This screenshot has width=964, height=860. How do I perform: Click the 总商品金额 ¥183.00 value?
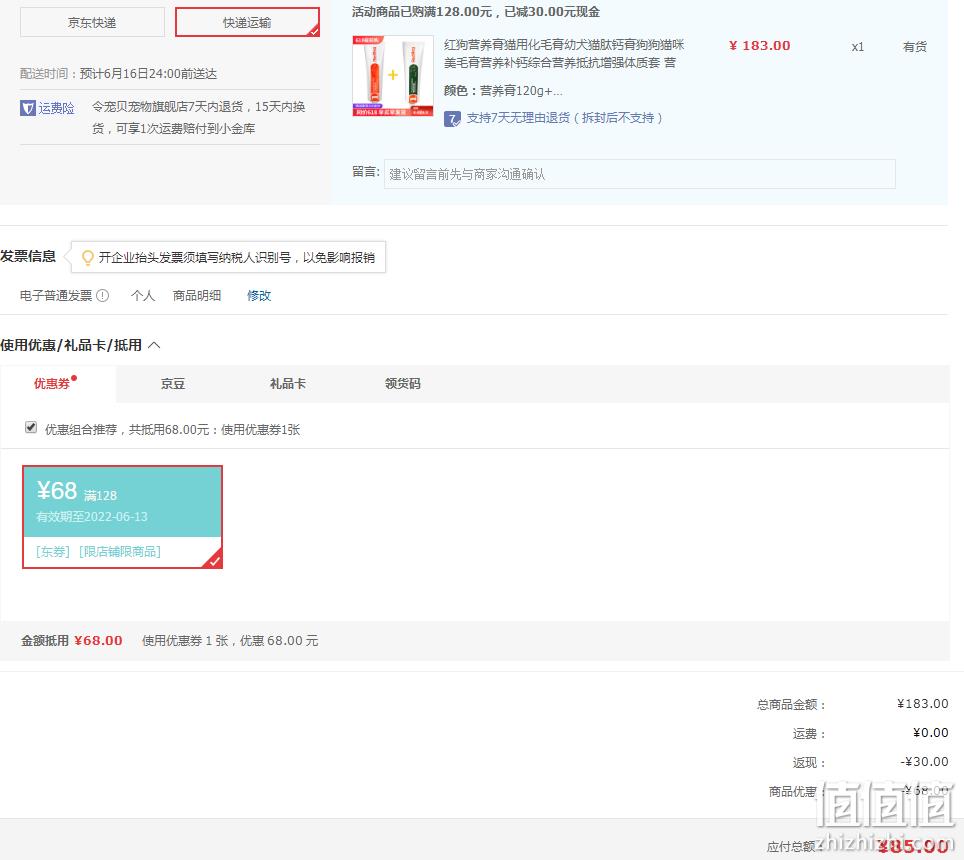point(922,703)
